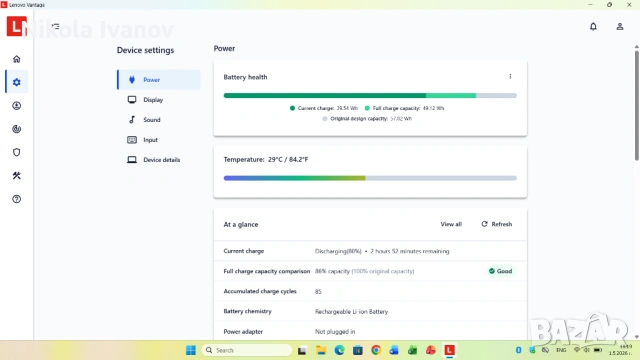Open the red app icon beside Vantage
Image resolution: width=640 pixels, height=360 pixels.
click(431, 350)
